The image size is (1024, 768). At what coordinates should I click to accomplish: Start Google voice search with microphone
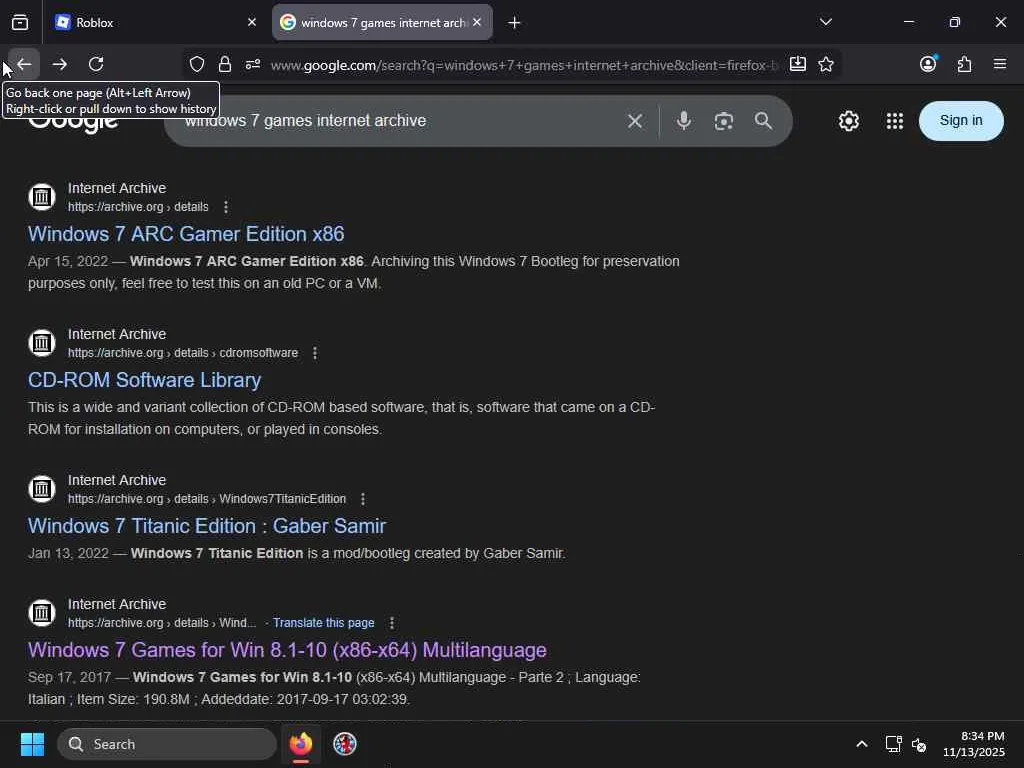coord(684,121)
